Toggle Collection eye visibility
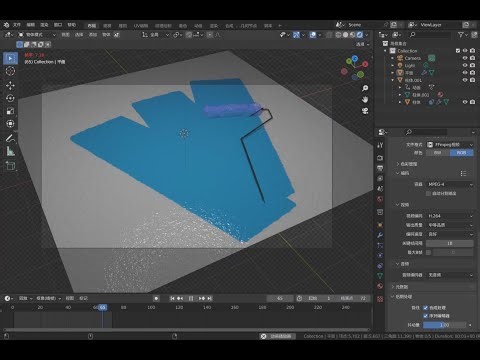480x360 pixels. tap(465, 51)
